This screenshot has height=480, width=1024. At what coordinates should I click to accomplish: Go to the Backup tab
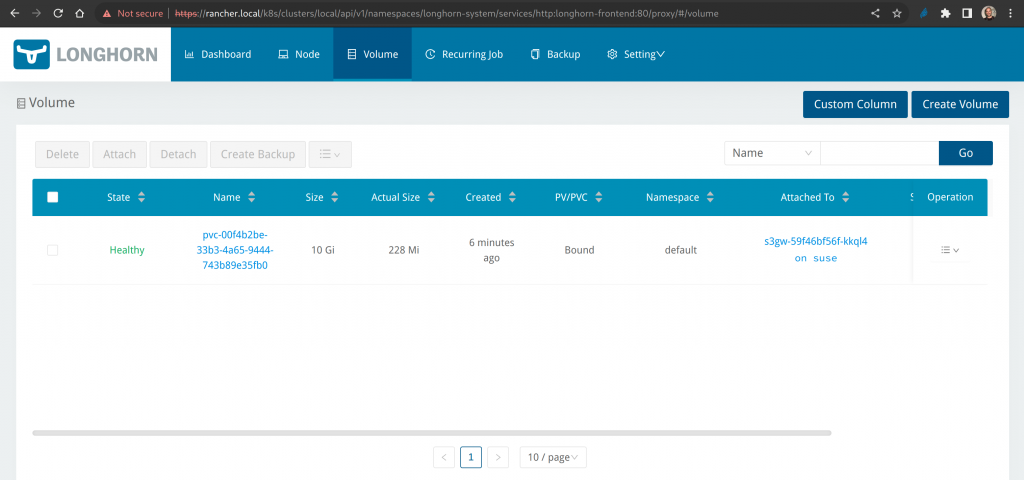pyautogui.click(x=555, y=54)
